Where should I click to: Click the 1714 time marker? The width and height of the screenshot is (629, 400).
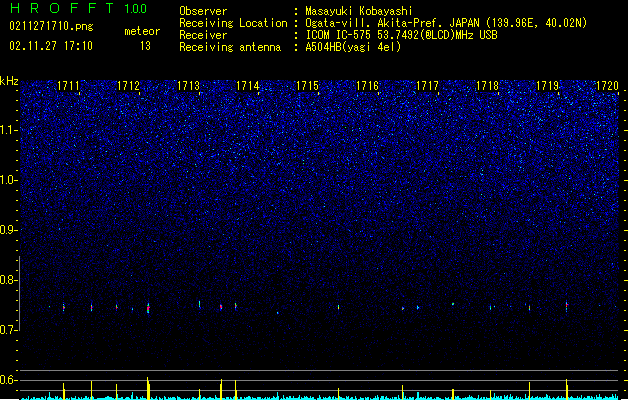click(248, 86)
